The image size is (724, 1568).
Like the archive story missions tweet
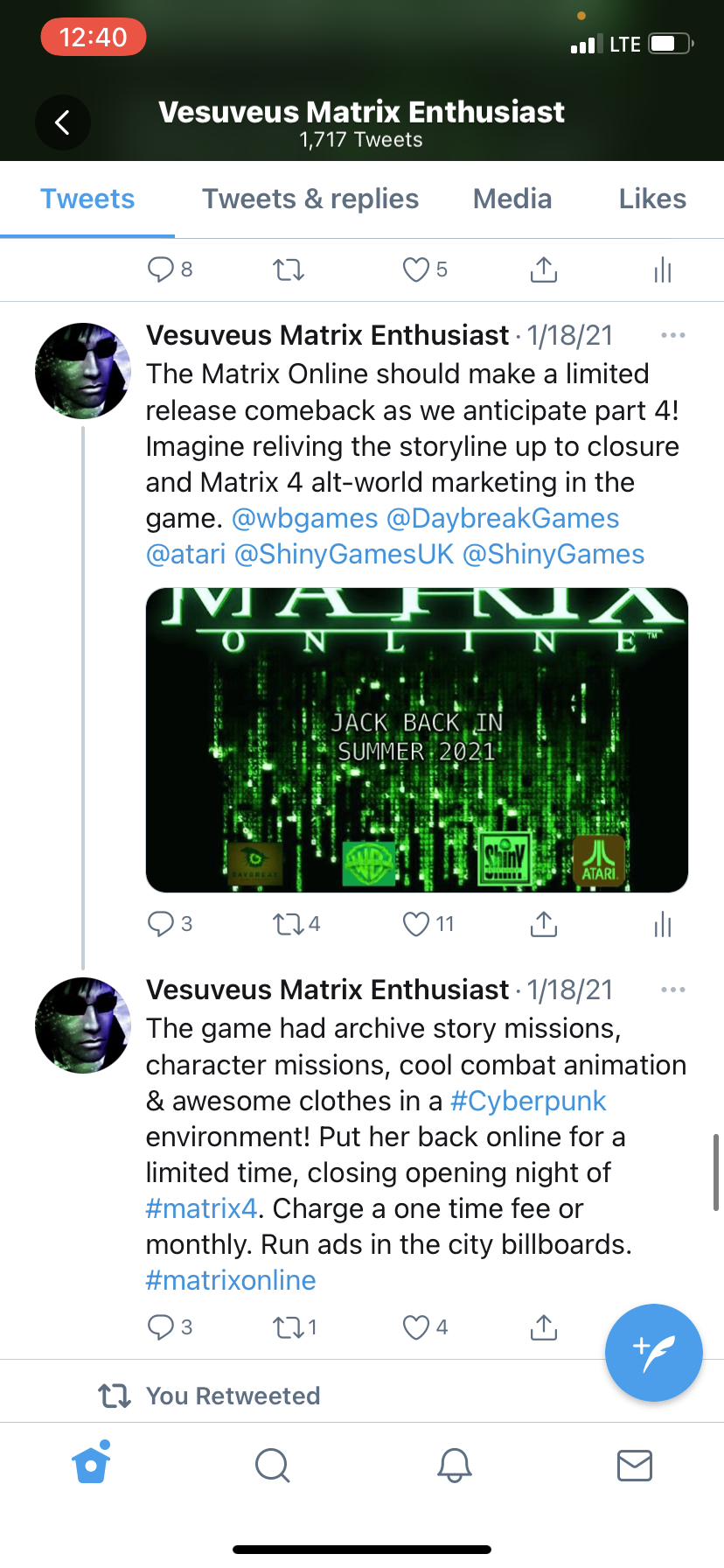[x=416, y=1327]
